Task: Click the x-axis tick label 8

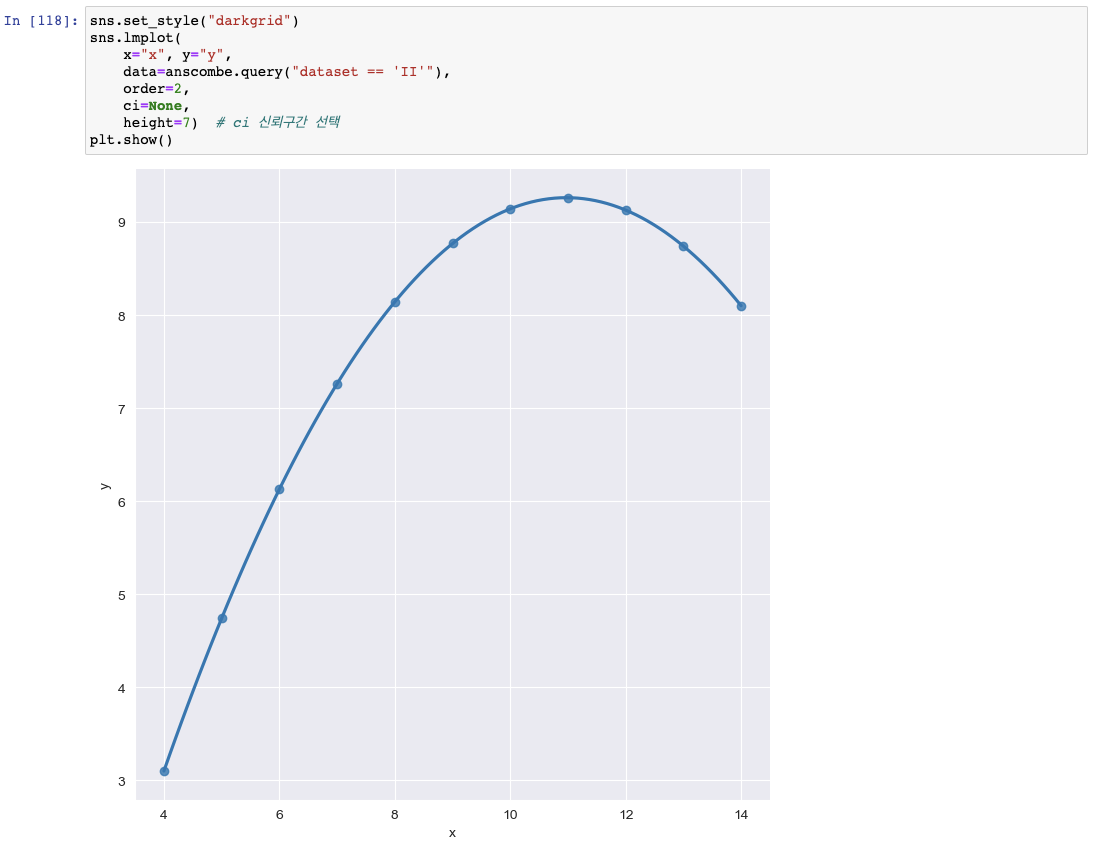Action: coord(395,814)
